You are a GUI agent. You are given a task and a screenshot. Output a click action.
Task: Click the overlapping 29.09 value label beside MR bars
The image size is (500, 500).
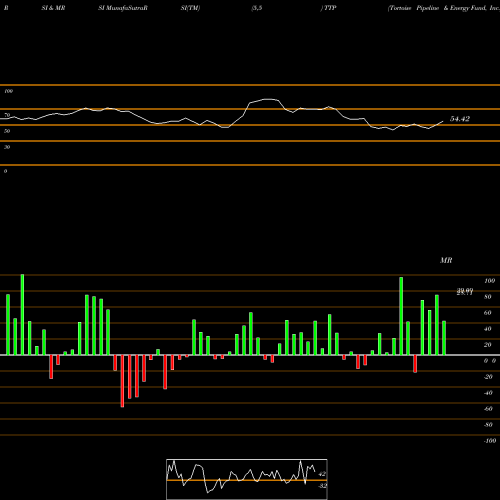tap(465, 292)
